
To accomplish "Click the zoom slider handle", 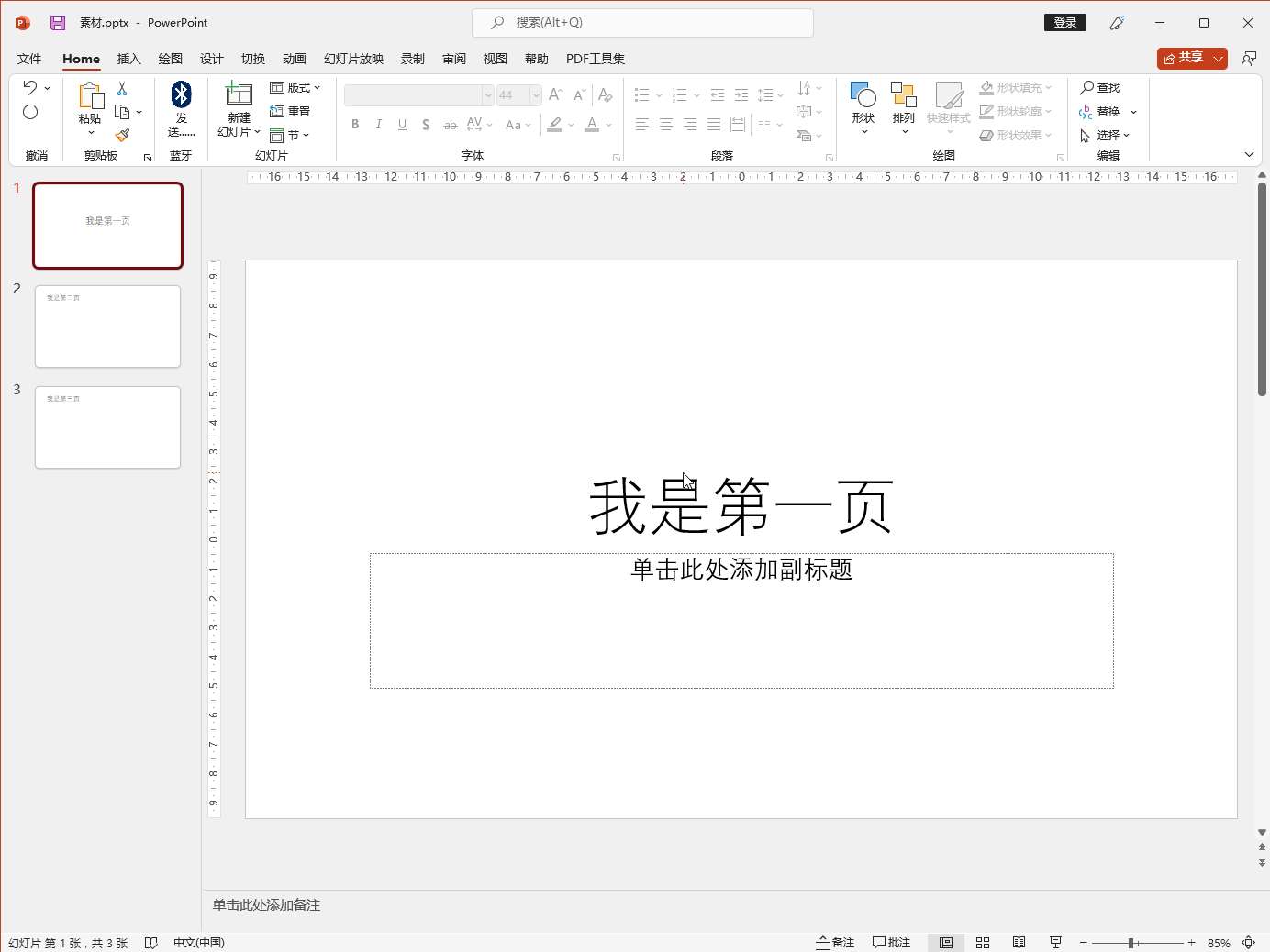I will click(1132, 943).
